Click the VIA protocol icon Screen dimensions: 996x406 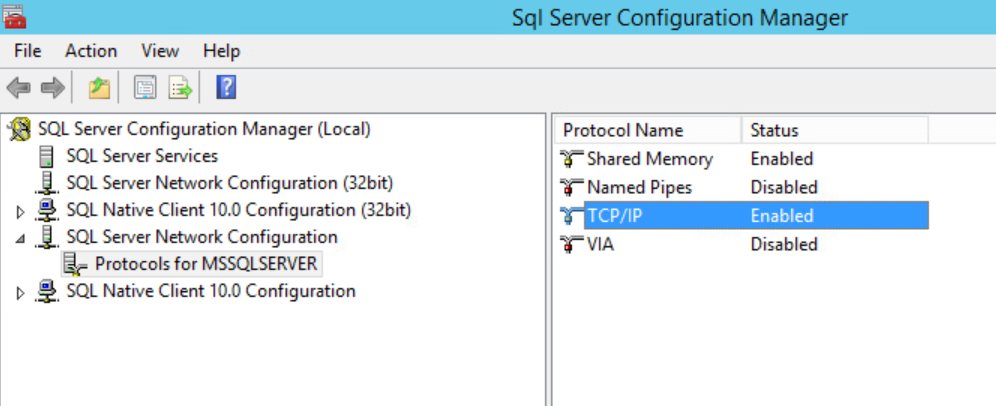(572, 244)
